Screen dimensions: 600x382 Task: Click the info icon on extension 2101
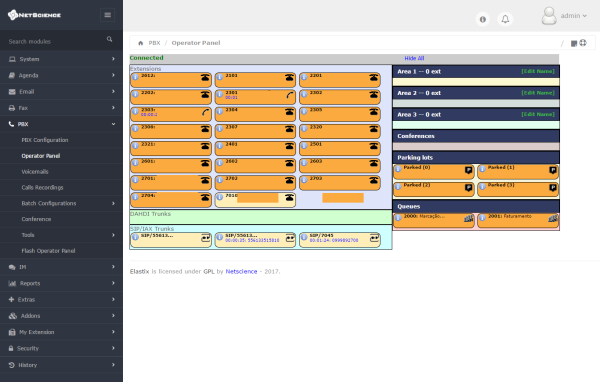coord(220,77)
